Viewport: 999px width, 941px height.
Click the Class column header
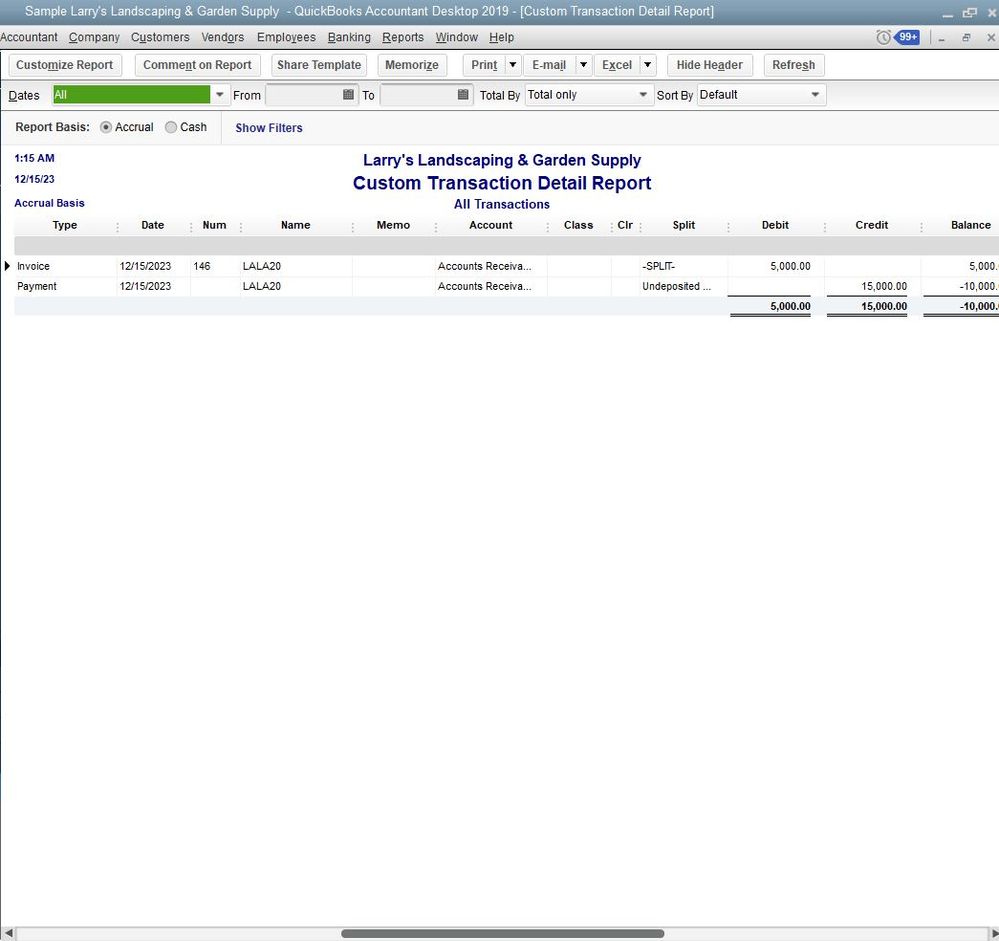[x=579, y=225]
